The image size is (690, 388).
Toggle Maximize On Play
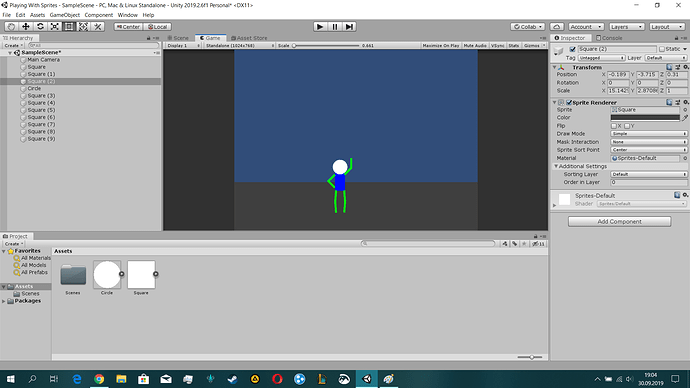click(440, 46)
